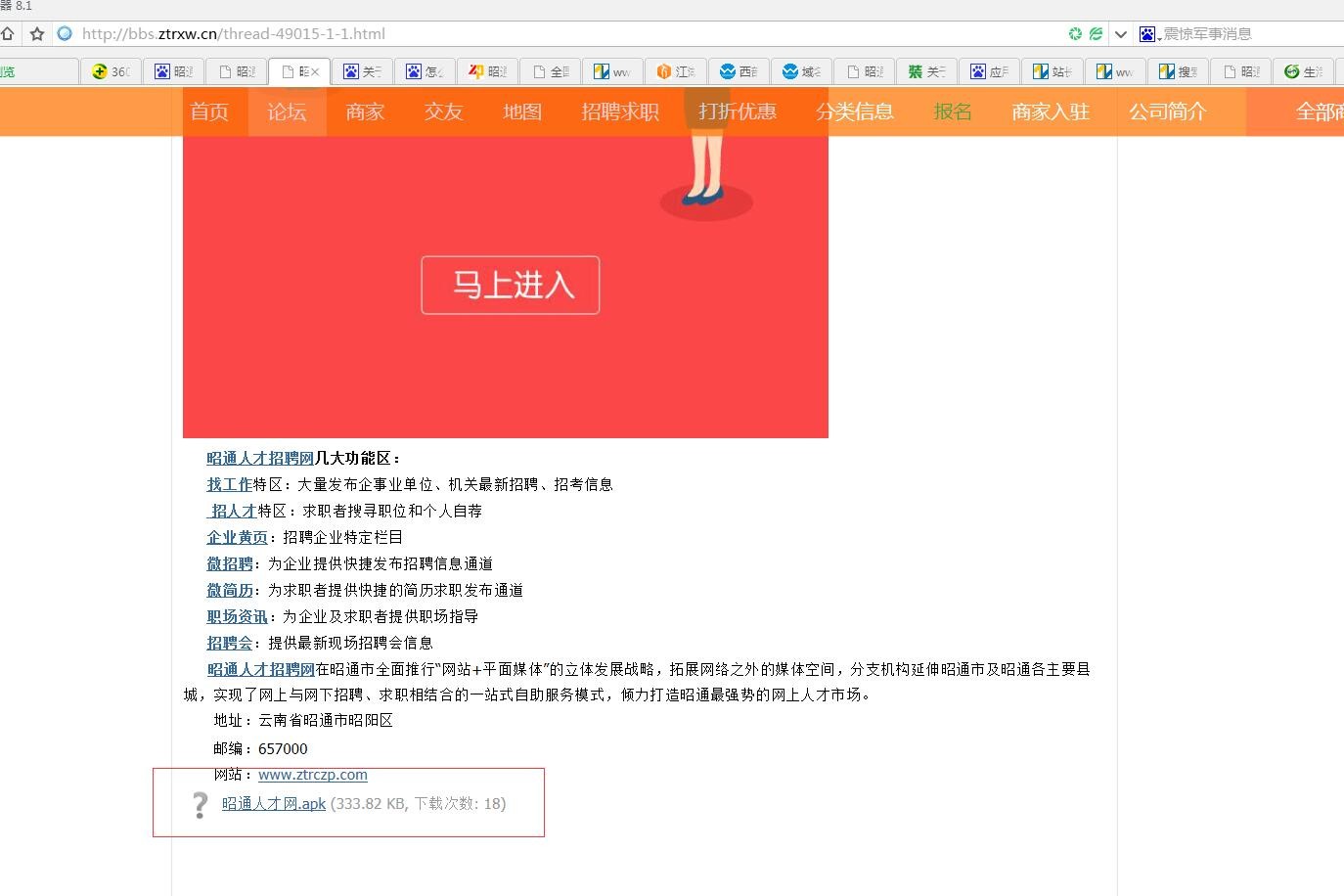This screenshot has width=1344, height=896.
Task: Open the address bar history dropdown arrow
Action: coord(1121,33)
